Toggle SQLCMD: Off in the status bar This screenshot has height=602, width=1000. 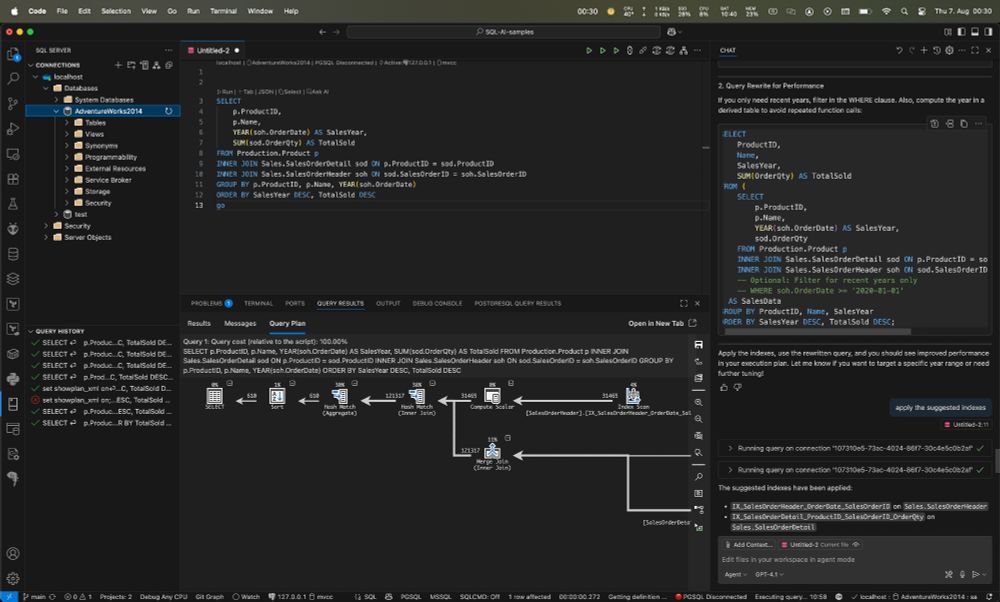click(480, 597)
